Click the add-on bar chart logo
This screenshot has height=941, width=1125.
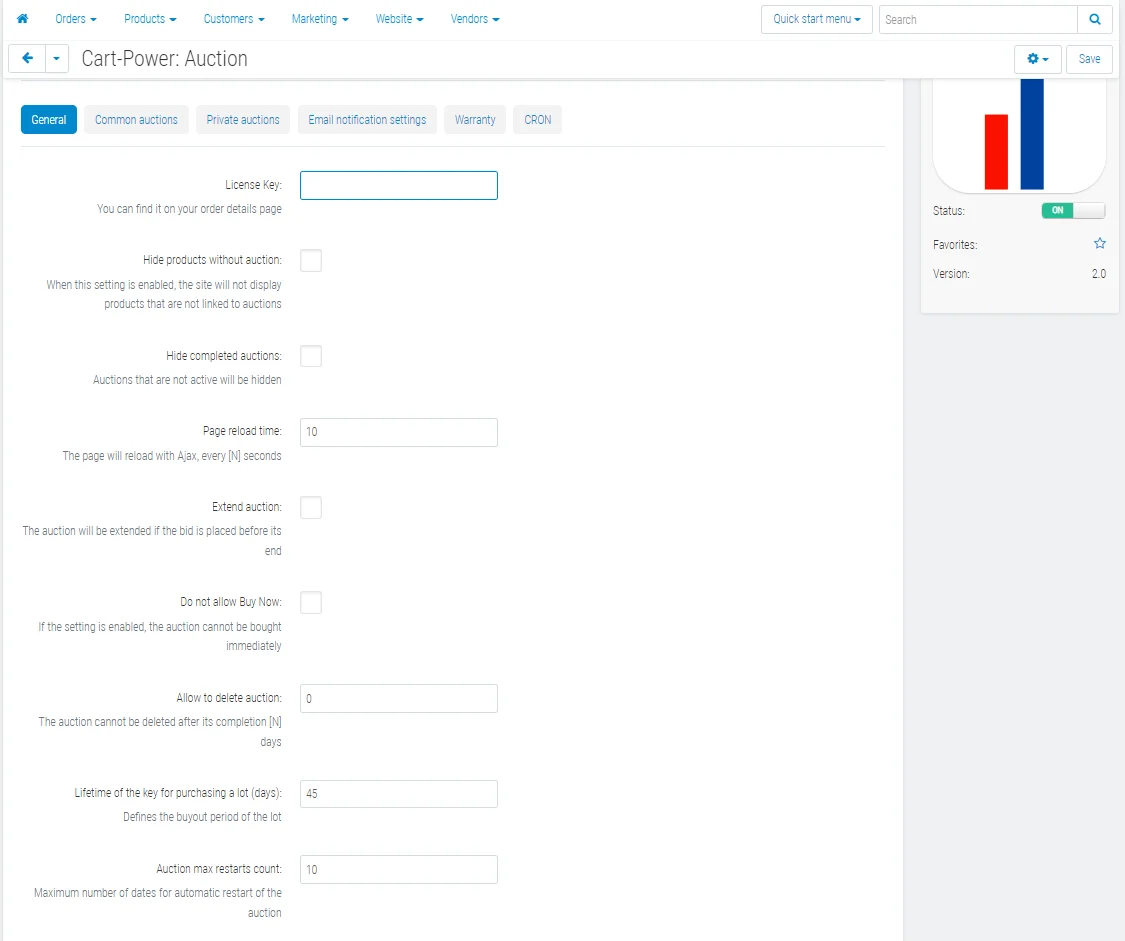[1019, 135]
